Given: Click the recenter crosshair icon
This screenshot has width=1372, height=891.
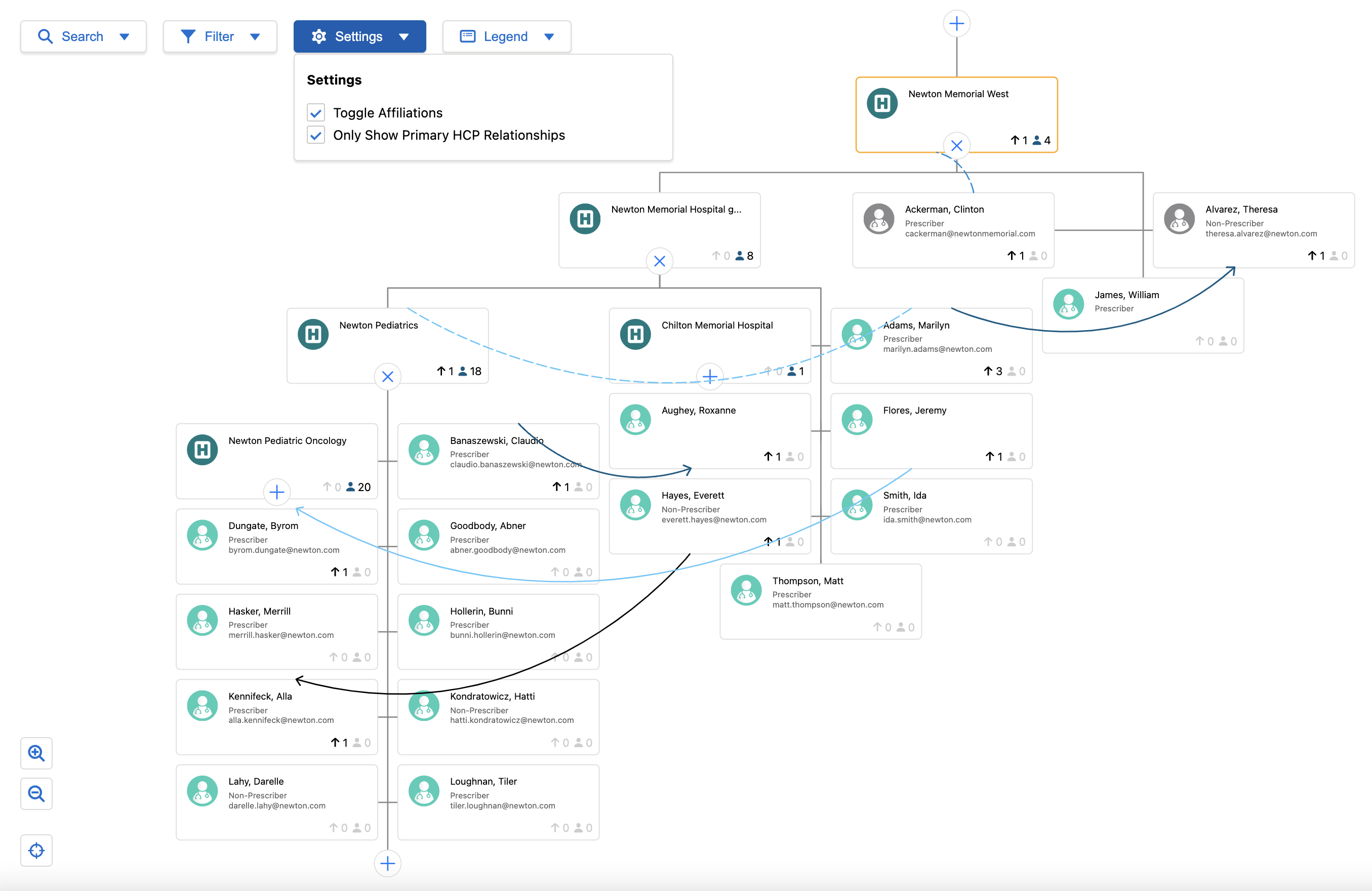Looking at the screenshot, I should pos(36,850).
